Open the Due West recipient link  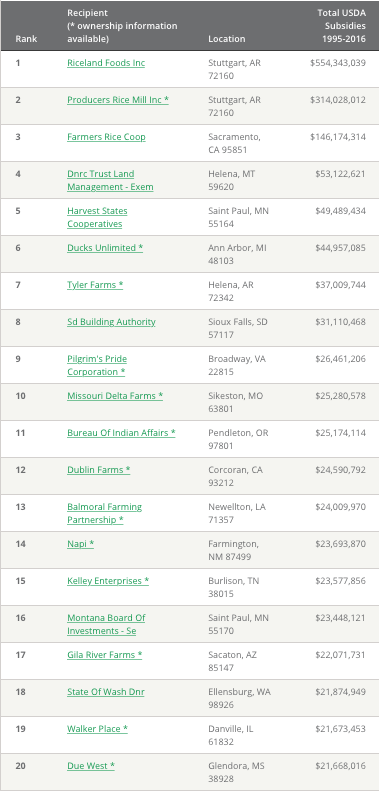tap(91, 766)
